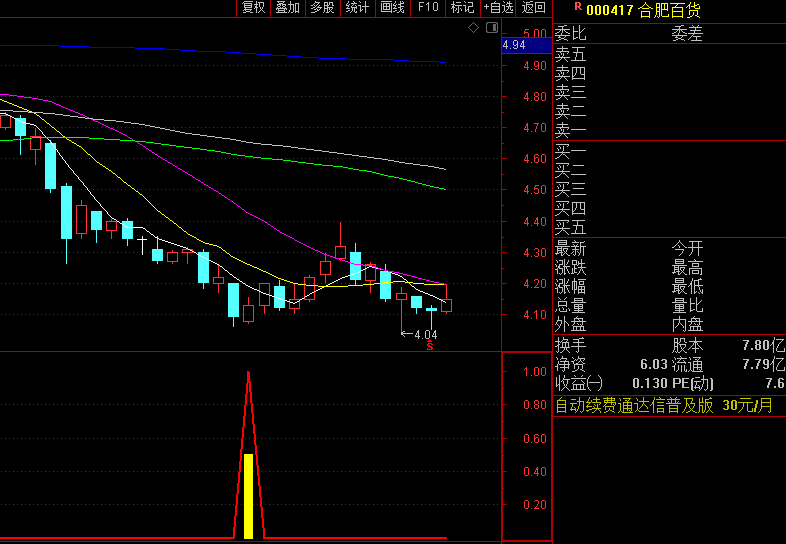786x544 pixels.
Task: Click the 最低 low price label
Action: [687, 286]
